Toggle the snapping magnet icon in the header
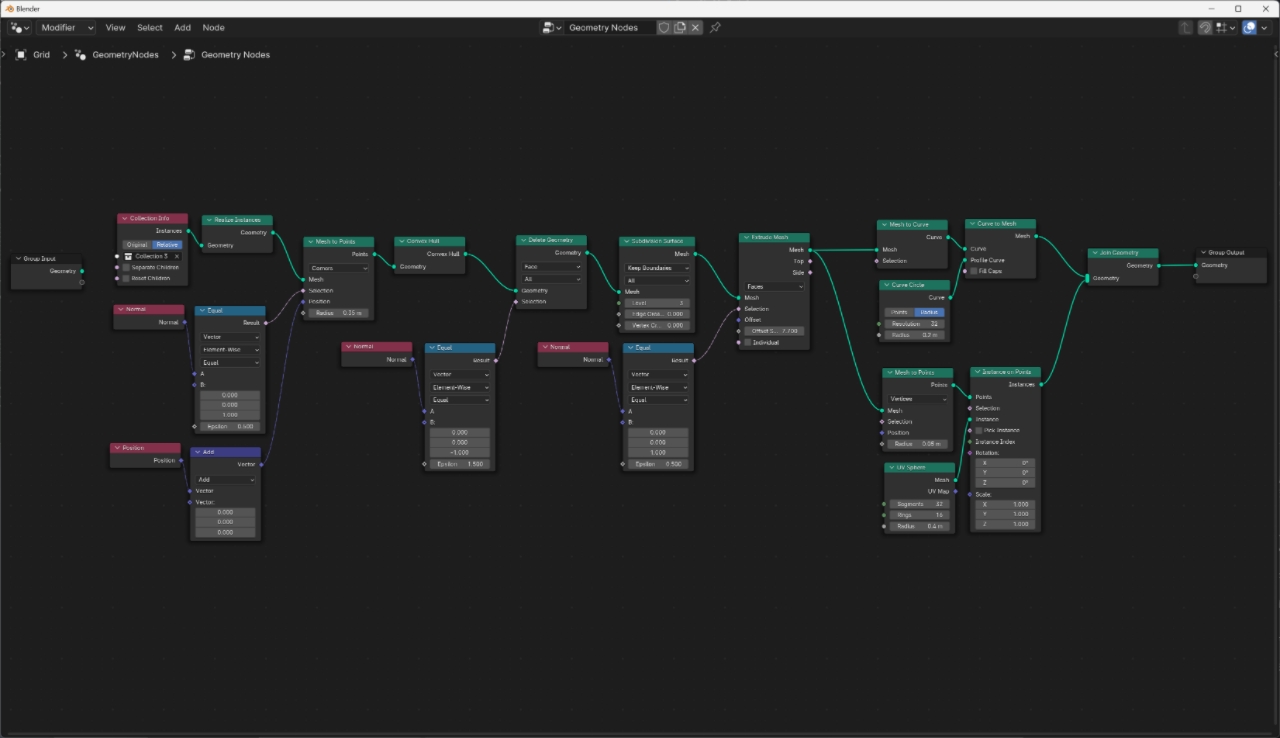Image resolution: width=1280 pixels, height=738 pixels. (x=1206, y=28)
